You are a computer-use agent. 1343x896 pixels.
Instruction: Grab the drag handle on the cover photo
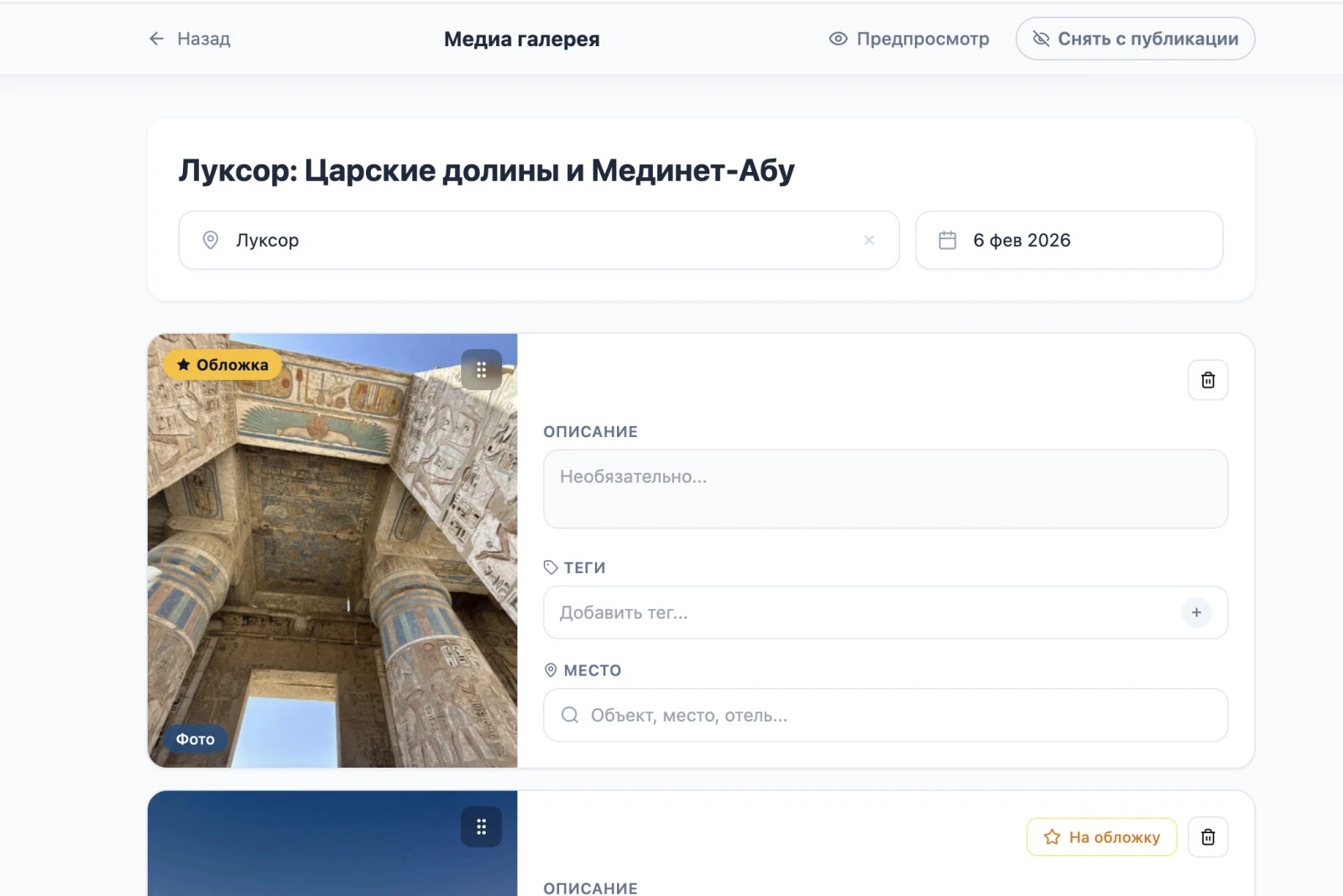482,370
